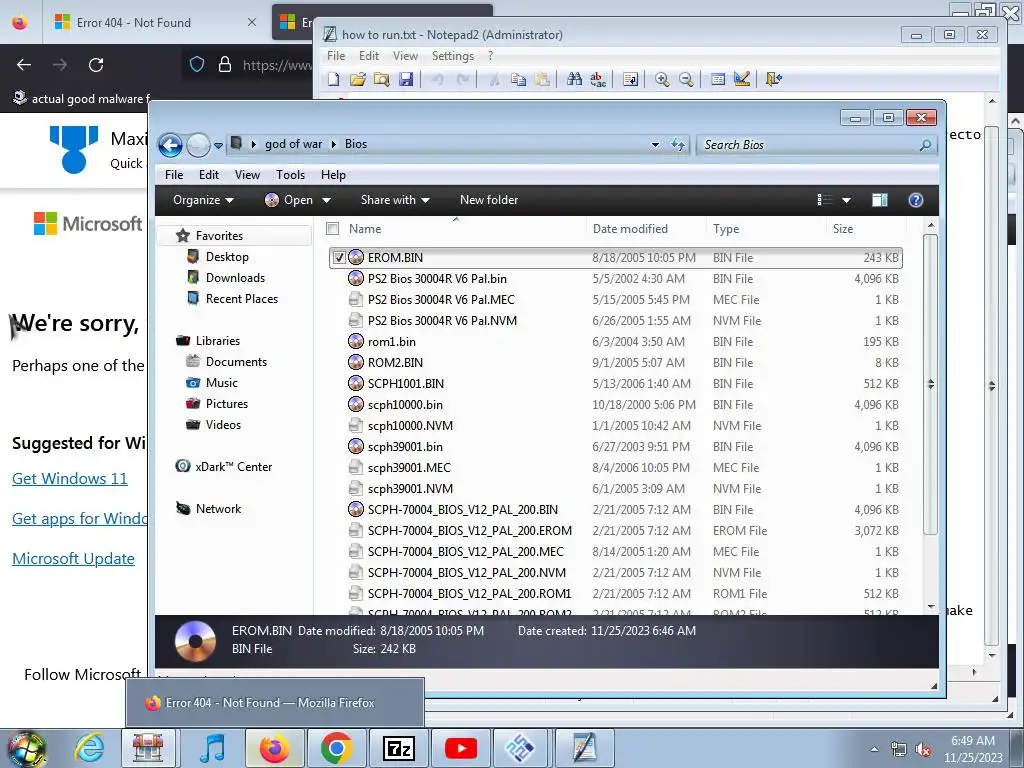Open Share with dropdown
Viewport: 1024px width, 768px height.
395,200
